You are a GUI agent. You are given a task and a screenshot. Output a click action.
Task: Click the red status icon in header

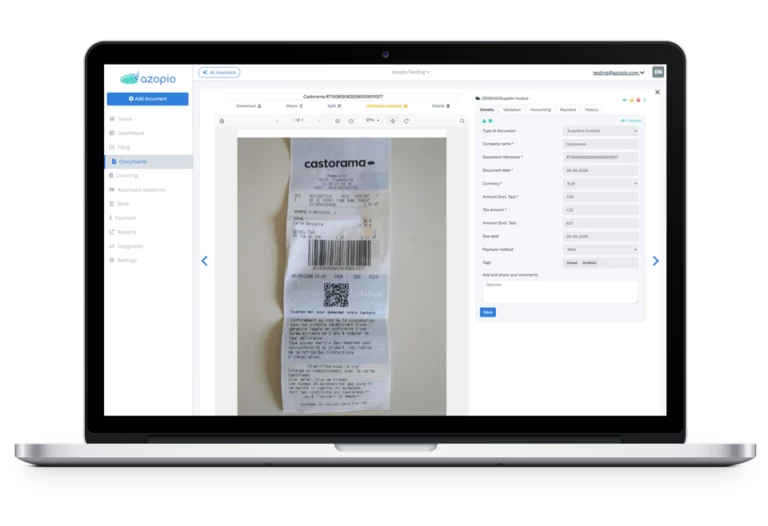[638, 100]
